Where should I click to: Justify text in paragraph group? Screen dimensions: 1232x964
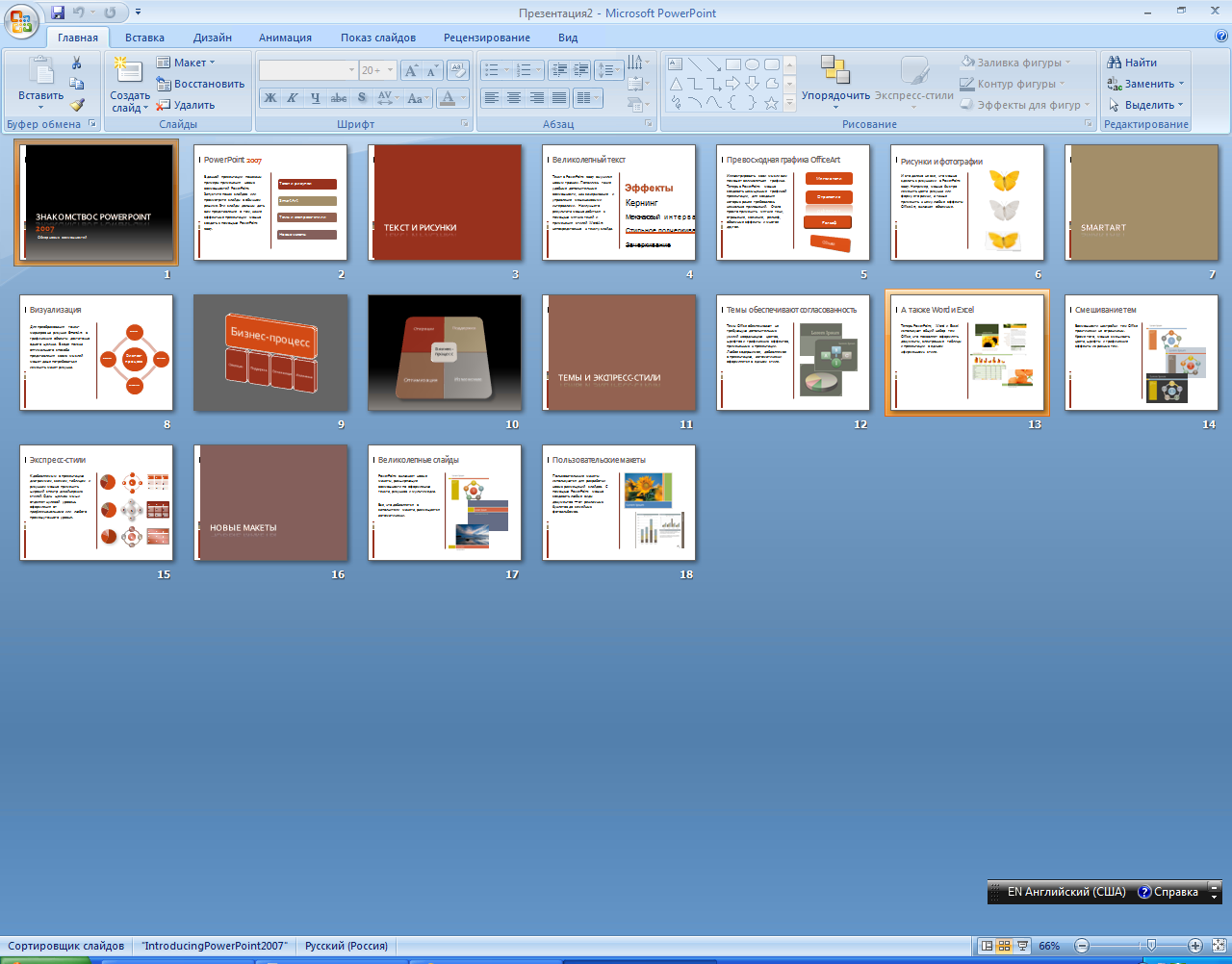pyautogui.click(x=559, y=98)
